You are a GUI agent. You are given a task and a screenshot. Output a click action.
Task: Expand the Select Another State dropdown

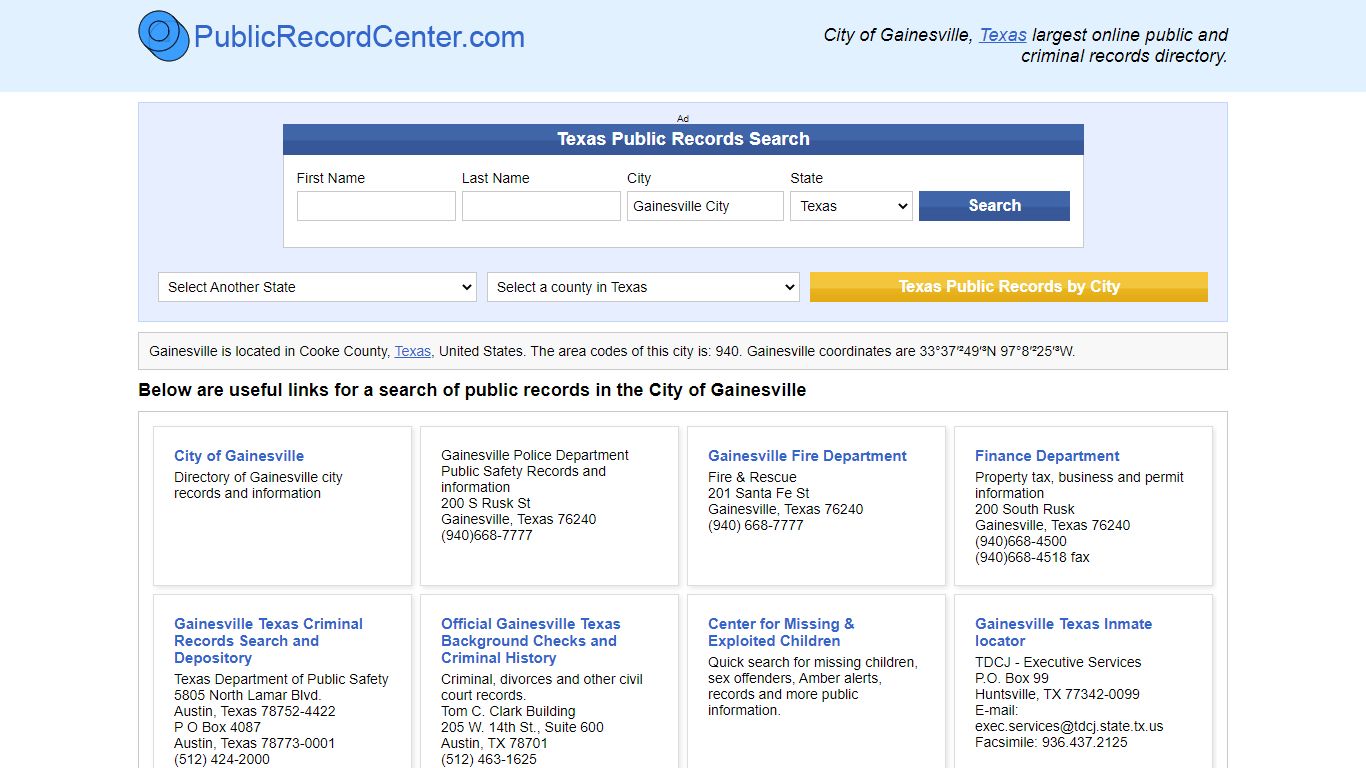(x=318, y=287)
